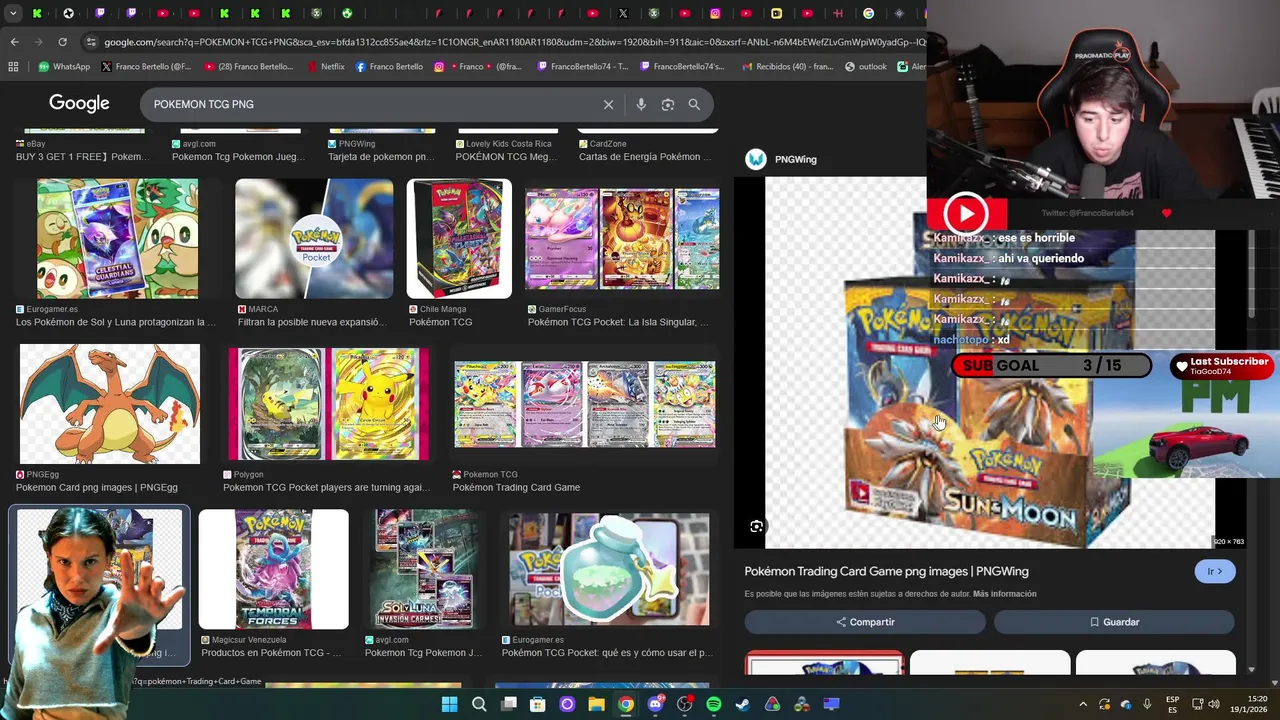Open the Más información link
This screenshot has height=720, width=1280.
click(1004, 594)
